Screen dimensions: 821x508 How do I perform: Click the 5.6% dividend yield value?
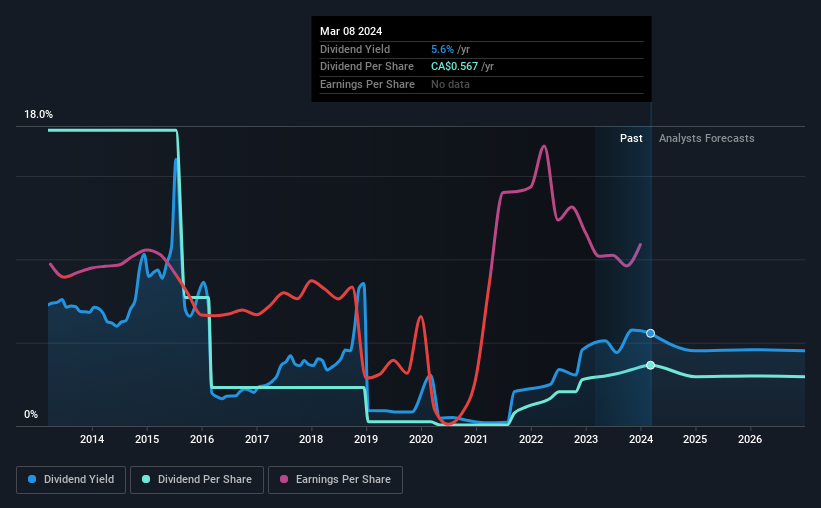pos(442,49)
